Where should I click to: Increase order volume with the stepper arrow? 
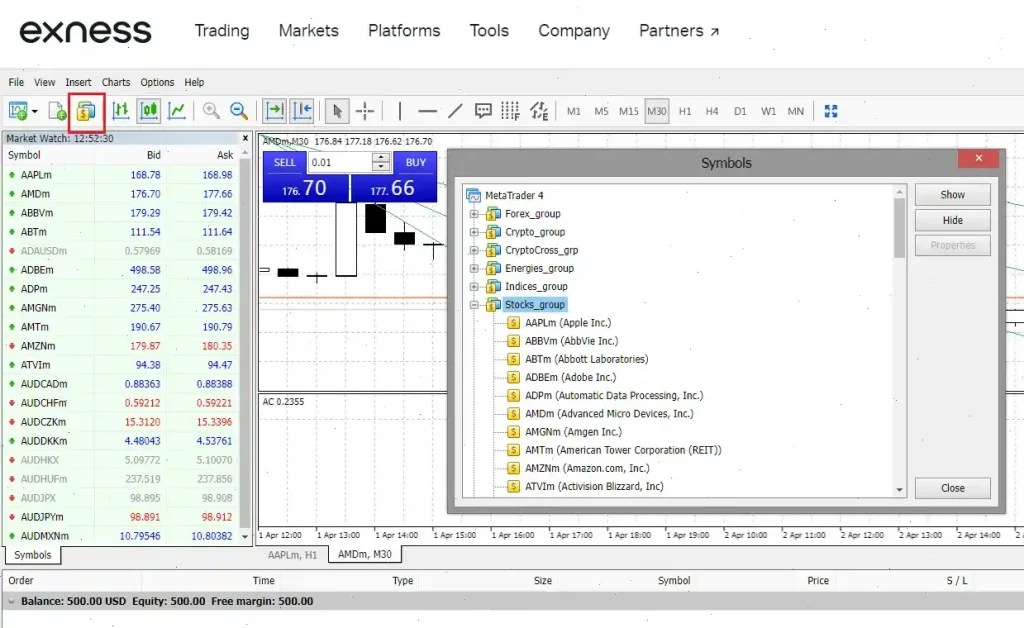[380, 158]
